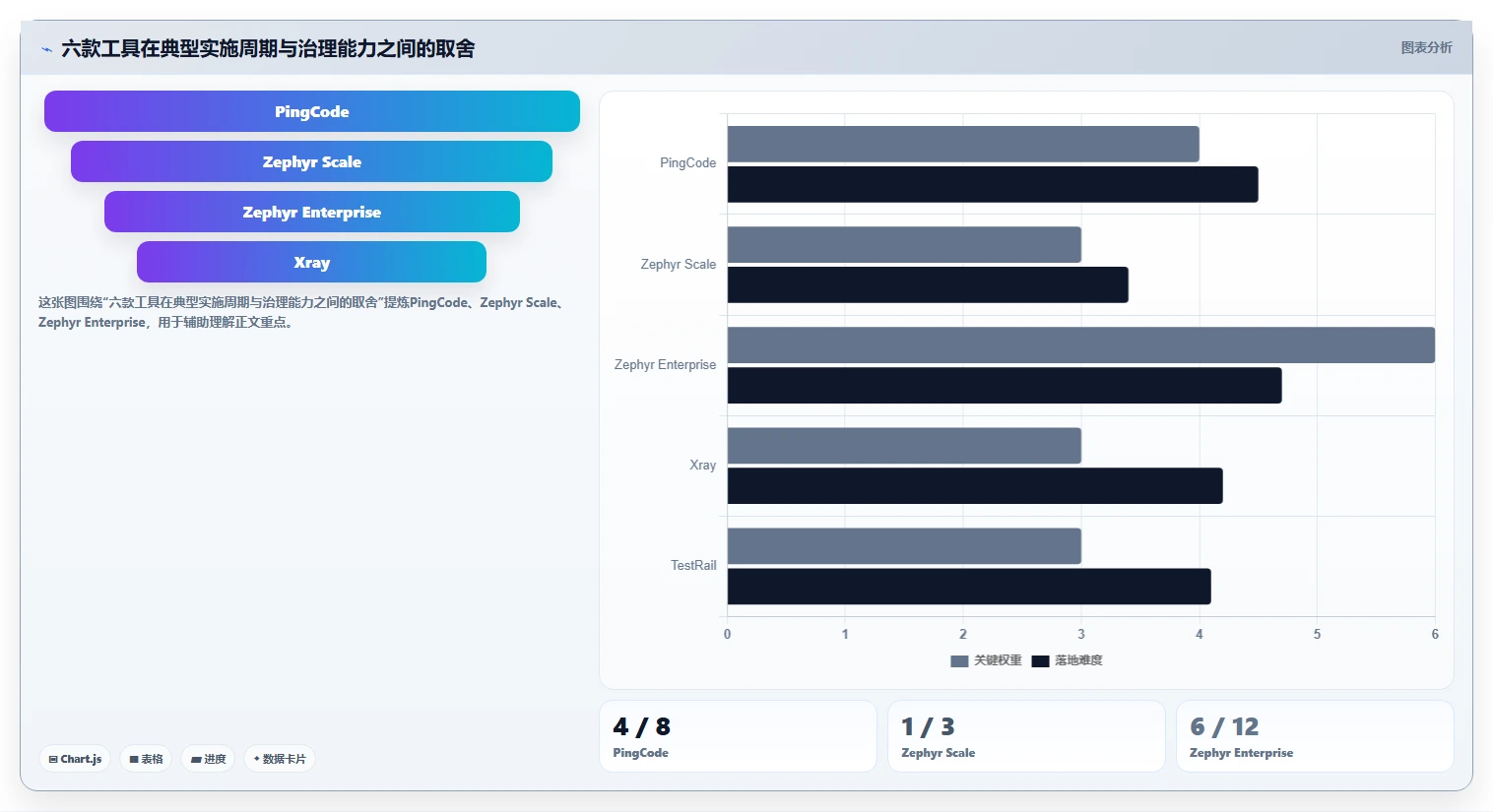
Task: Click the 图表分析 label in header
Action: point(1426,47)
